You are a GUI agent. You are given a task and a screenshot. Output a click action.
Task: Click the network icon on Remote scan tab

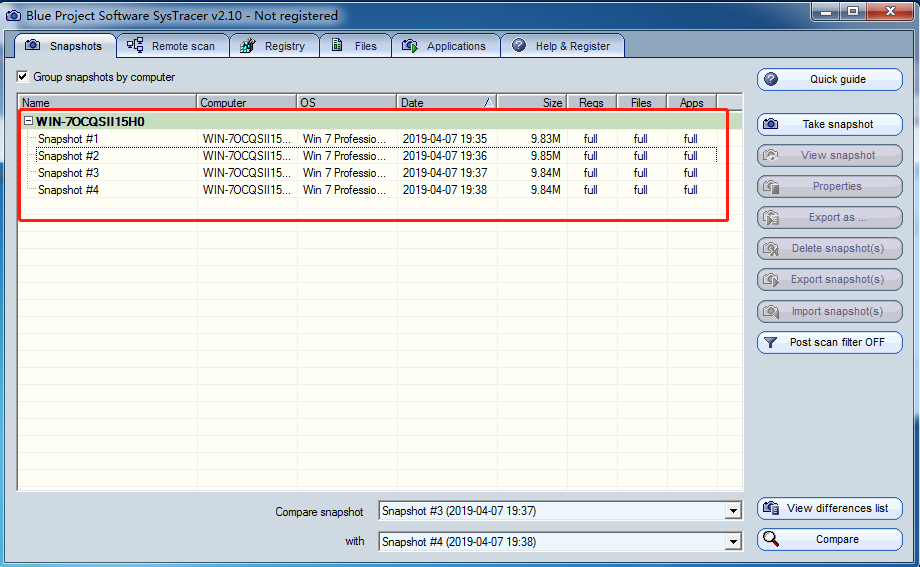click(x=135, y=45)
